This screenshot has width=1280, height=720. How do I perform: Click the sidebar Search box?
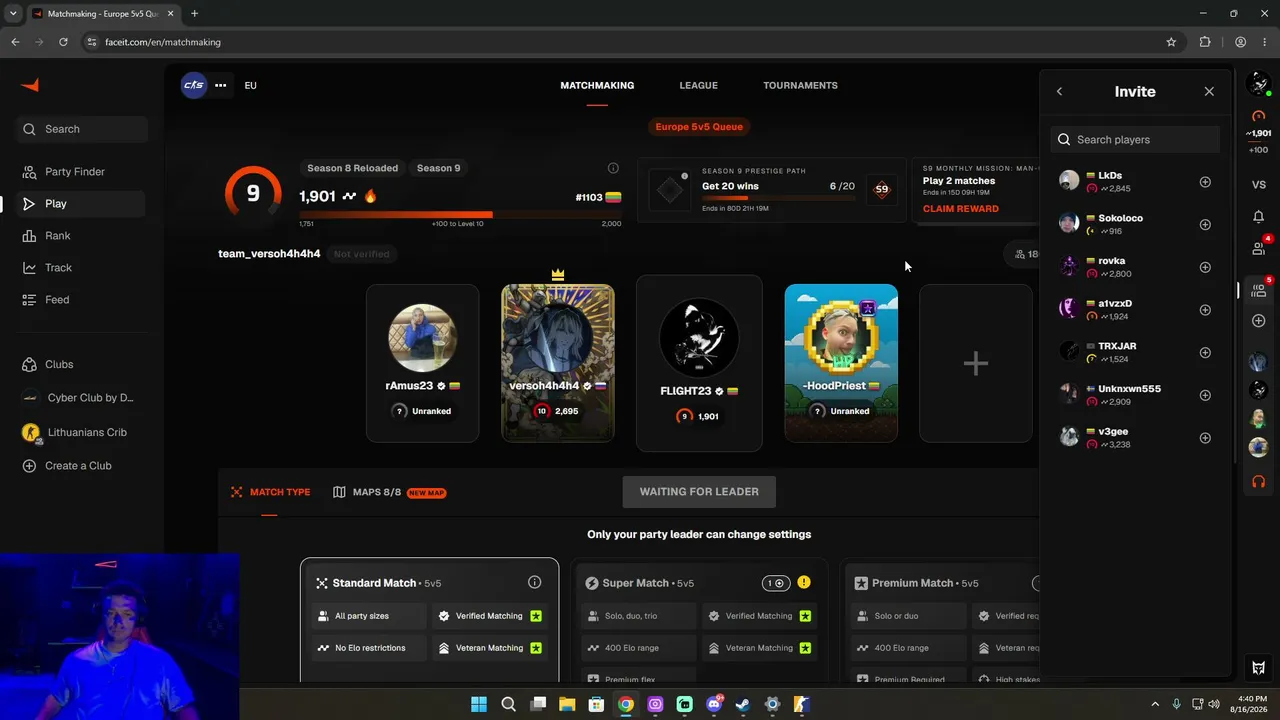point(82,129)
